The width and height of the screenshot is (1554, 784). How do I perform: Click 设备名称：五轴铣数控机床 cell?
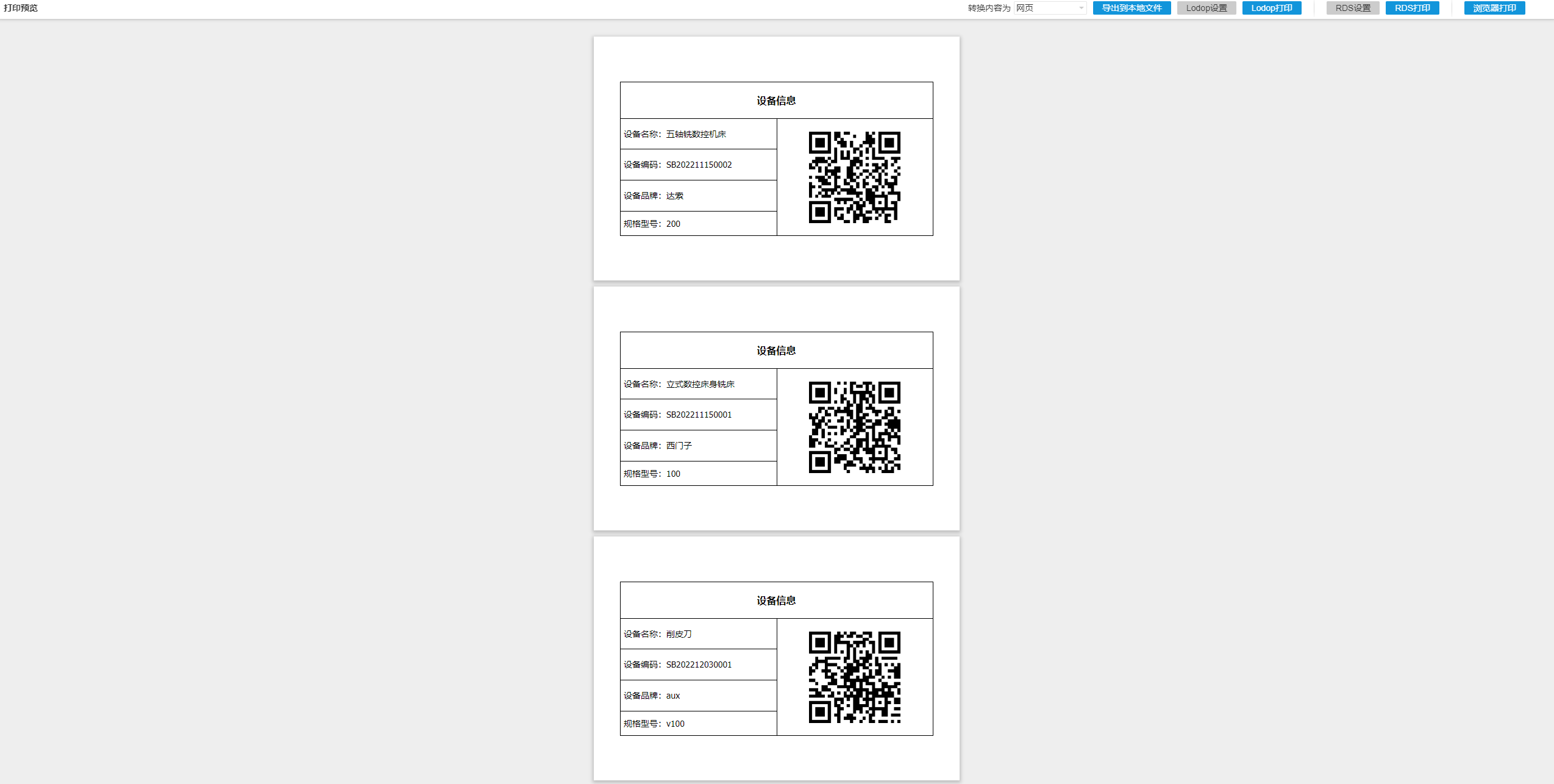tap(699, 134)
